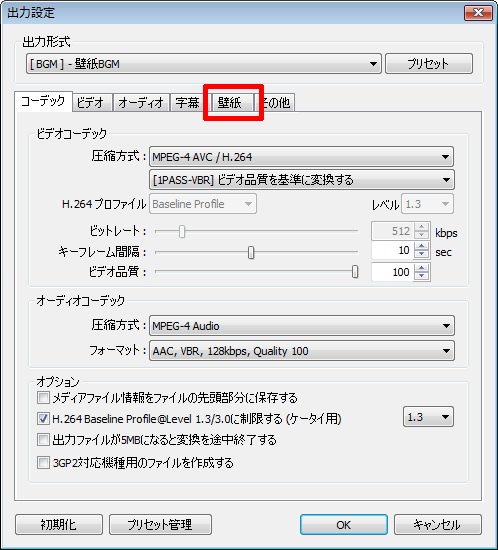498x550 pixels.
Task: Switch to the 壁紙 tab
Action: click(233, 102)
